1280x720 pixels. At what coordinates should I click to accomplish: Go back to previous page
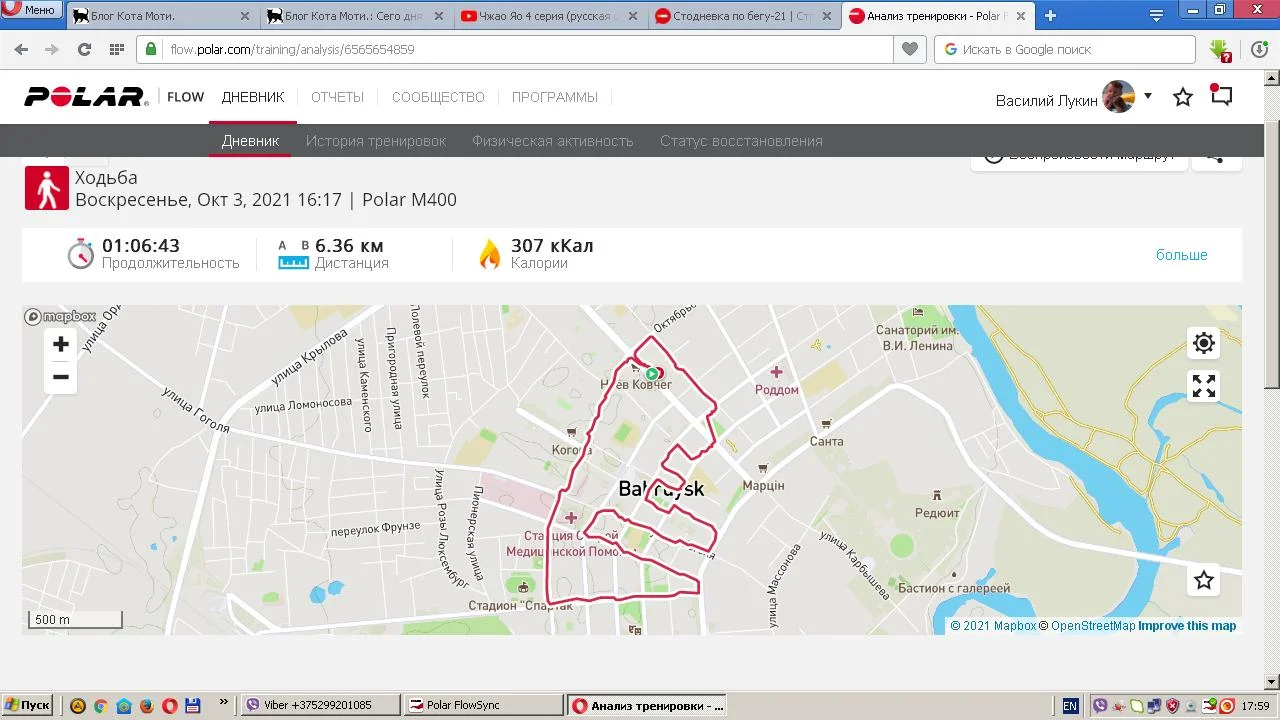(x=21, y=49)
